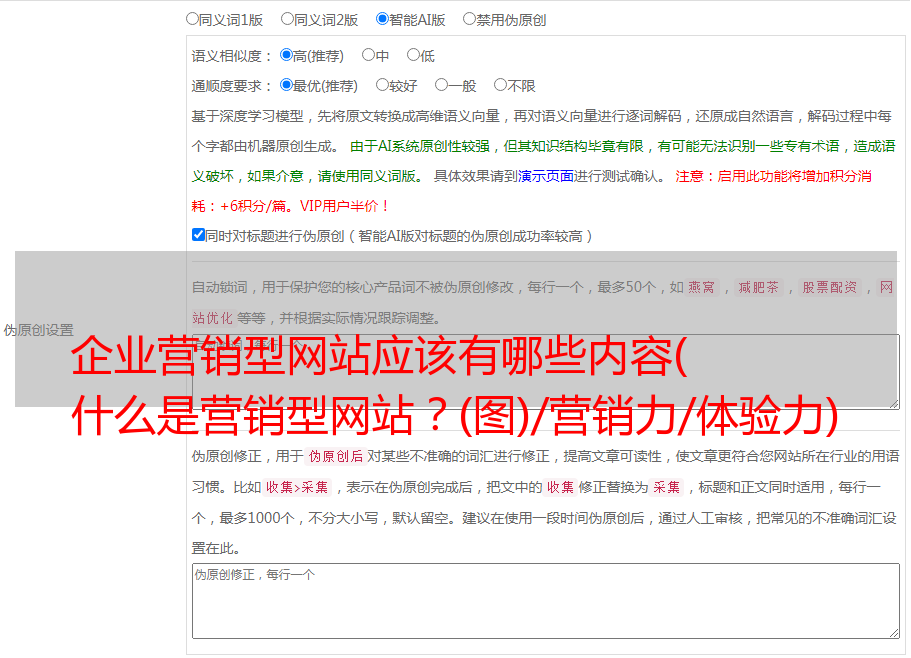Set 通顺度要求 to 最优(推荐)
911x658 pixels.
click(x=286, y=85)
